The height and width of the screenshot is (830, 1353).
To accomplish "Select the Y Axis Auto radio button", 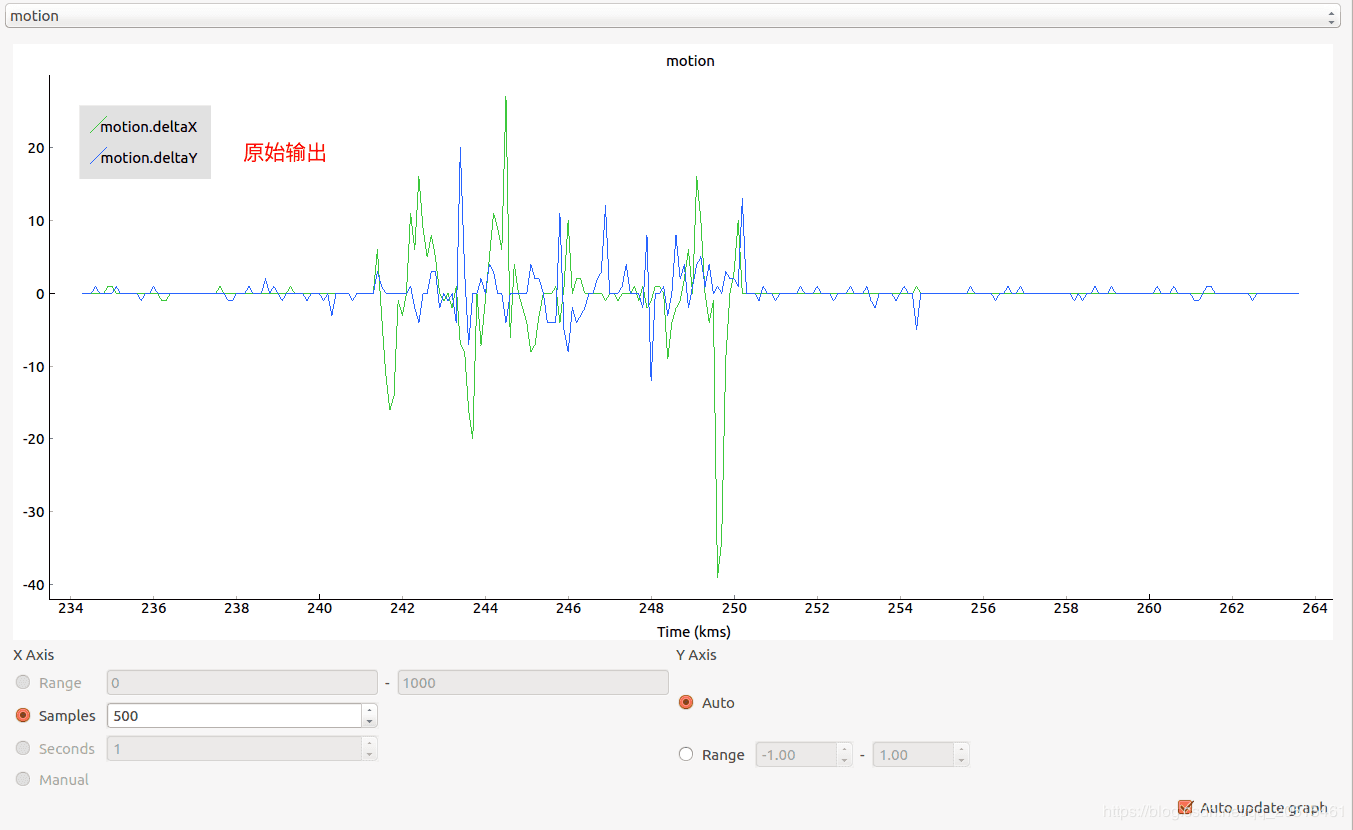I will tap(686, 703).
